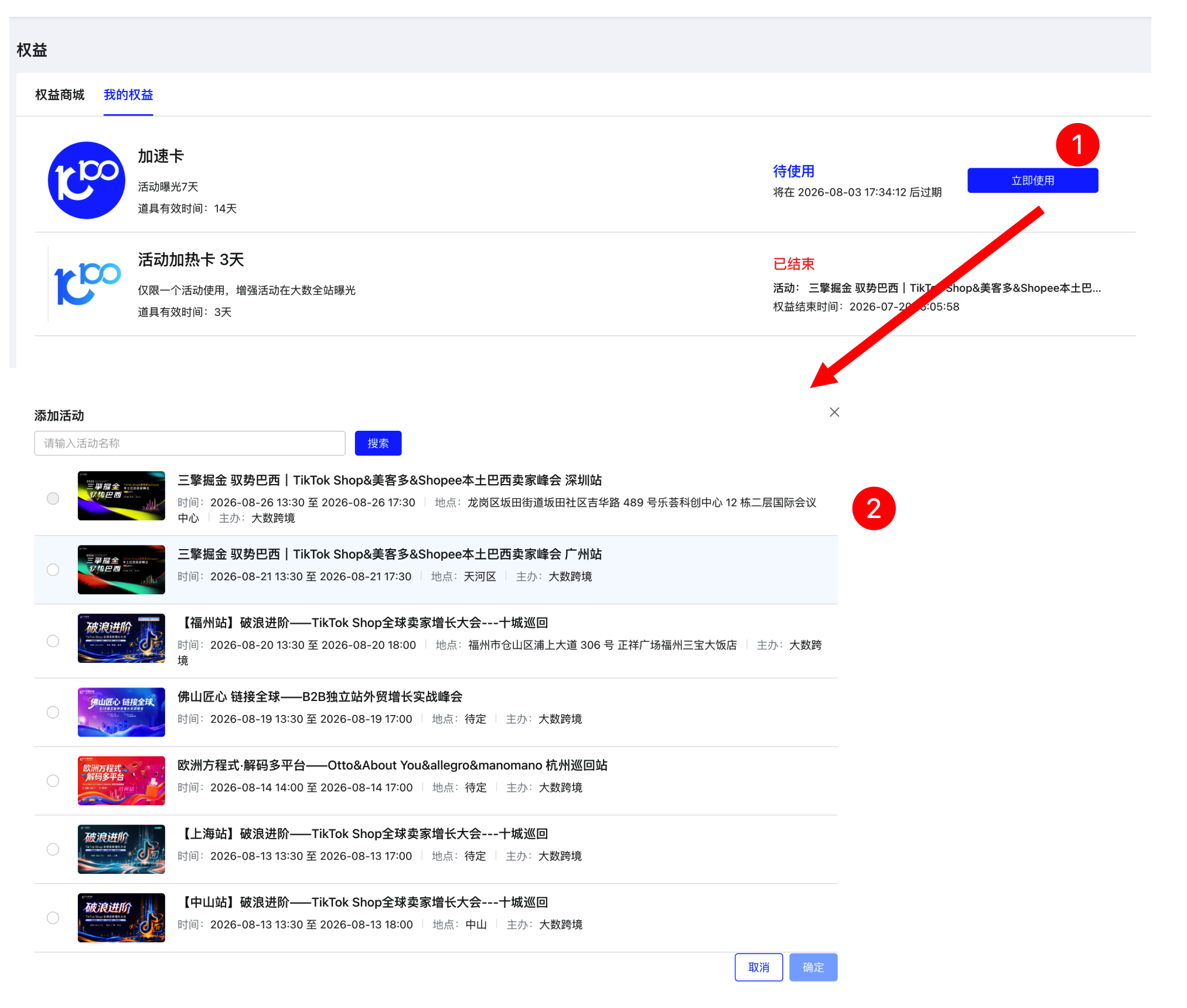This screenshot has height=1008, width=1187.
Task: Click the 龙岗区坂田街道 address text
Action: click(497, 510)
